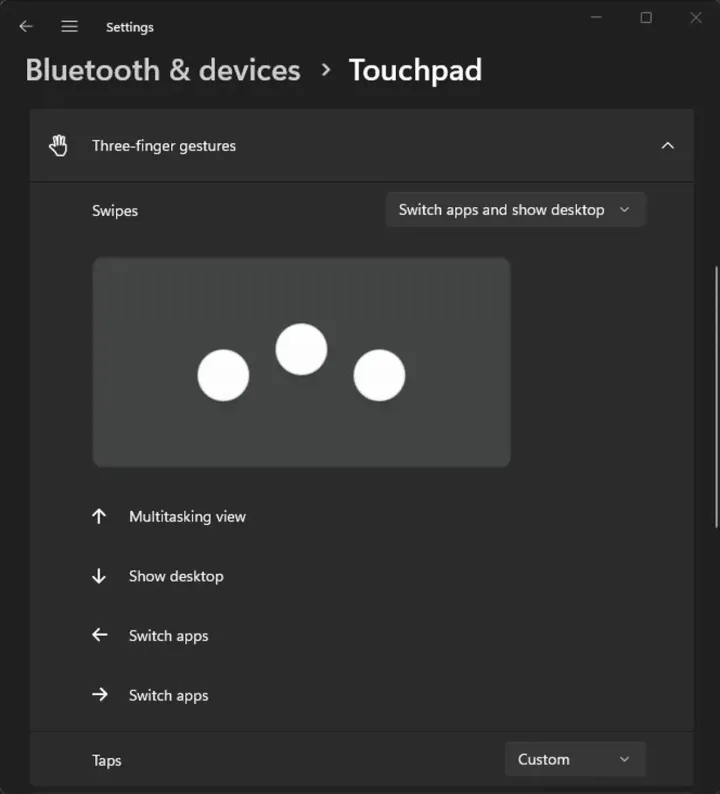Click the right arrow Switch apps icon
Image resolution: width=720 pixels, height=794 pixels.
(x=100, y=695)
